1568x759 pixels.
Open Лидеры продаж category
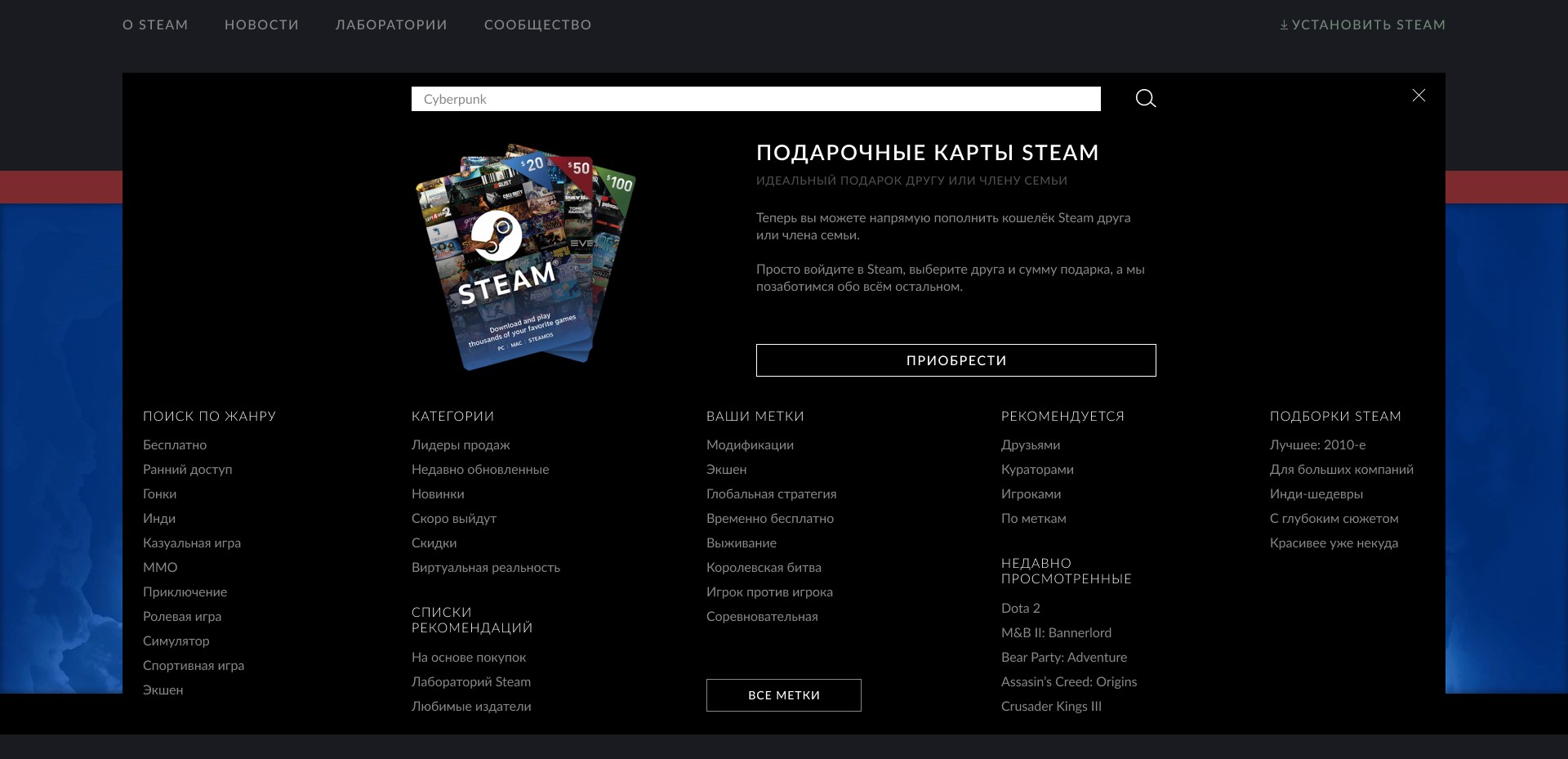coord(461,445)
